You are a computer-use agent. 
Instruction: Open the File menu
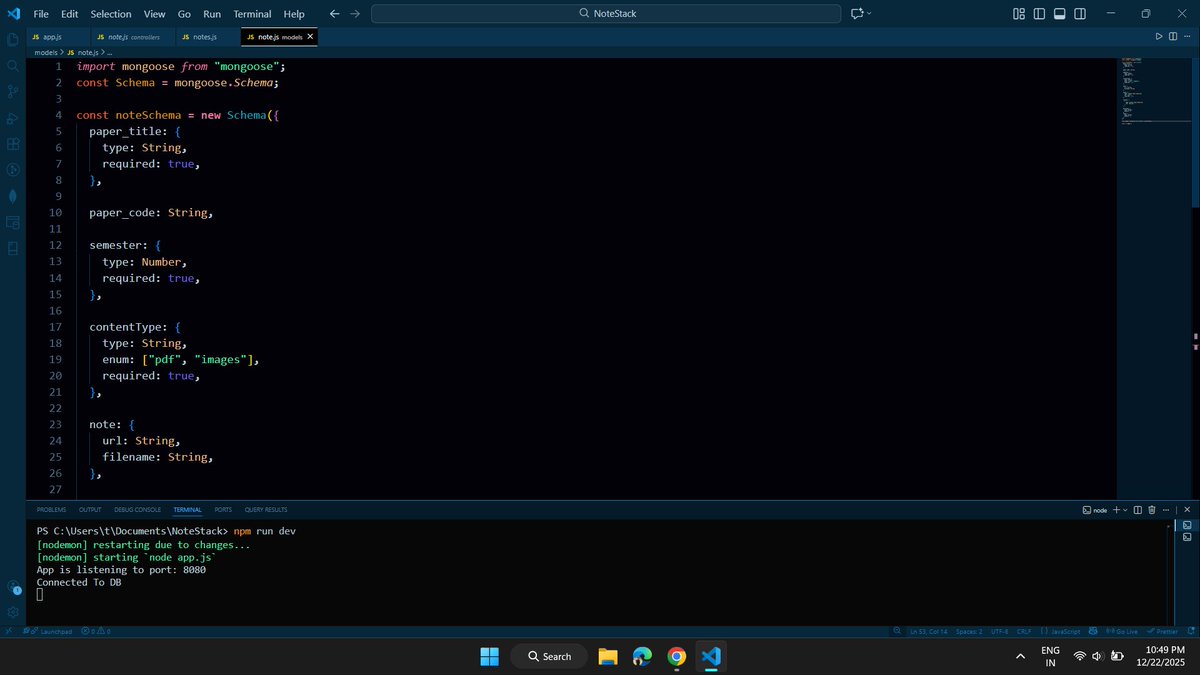[41, 14]
